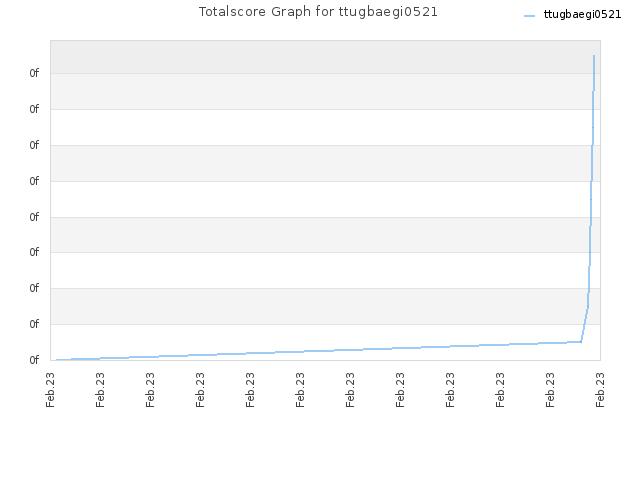
Task: Click the chart title 'Totalscore Graph for ttugbaegi0521'
Action: coord(318,12)
